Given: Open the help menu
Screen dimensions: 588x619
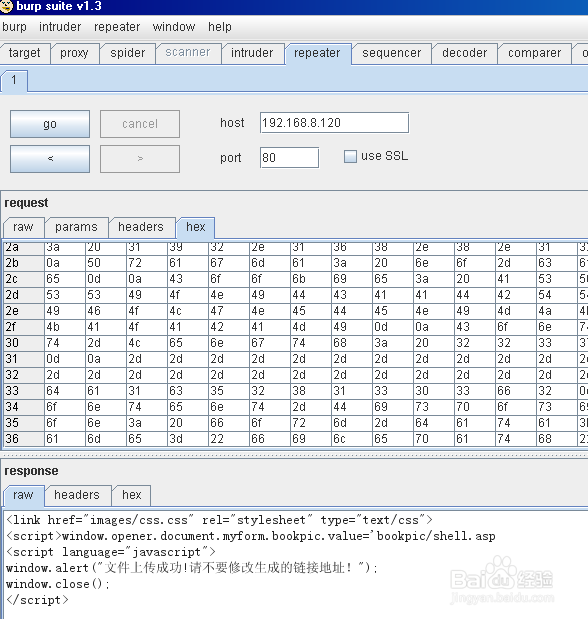Looking at the screenshot, I should (x=220, y=27).
